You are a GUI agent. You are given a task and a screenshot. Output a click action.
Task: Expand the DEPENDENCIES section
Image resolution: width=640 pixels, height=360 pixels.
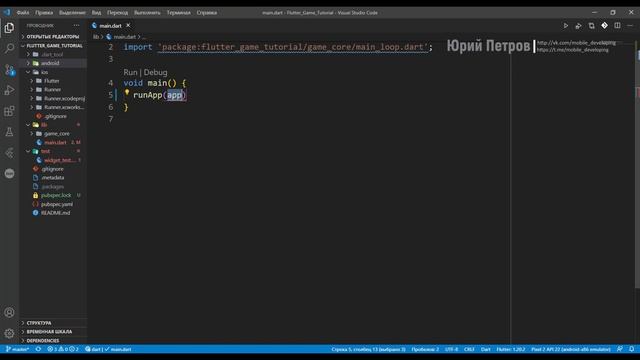(x=53, y=341)
